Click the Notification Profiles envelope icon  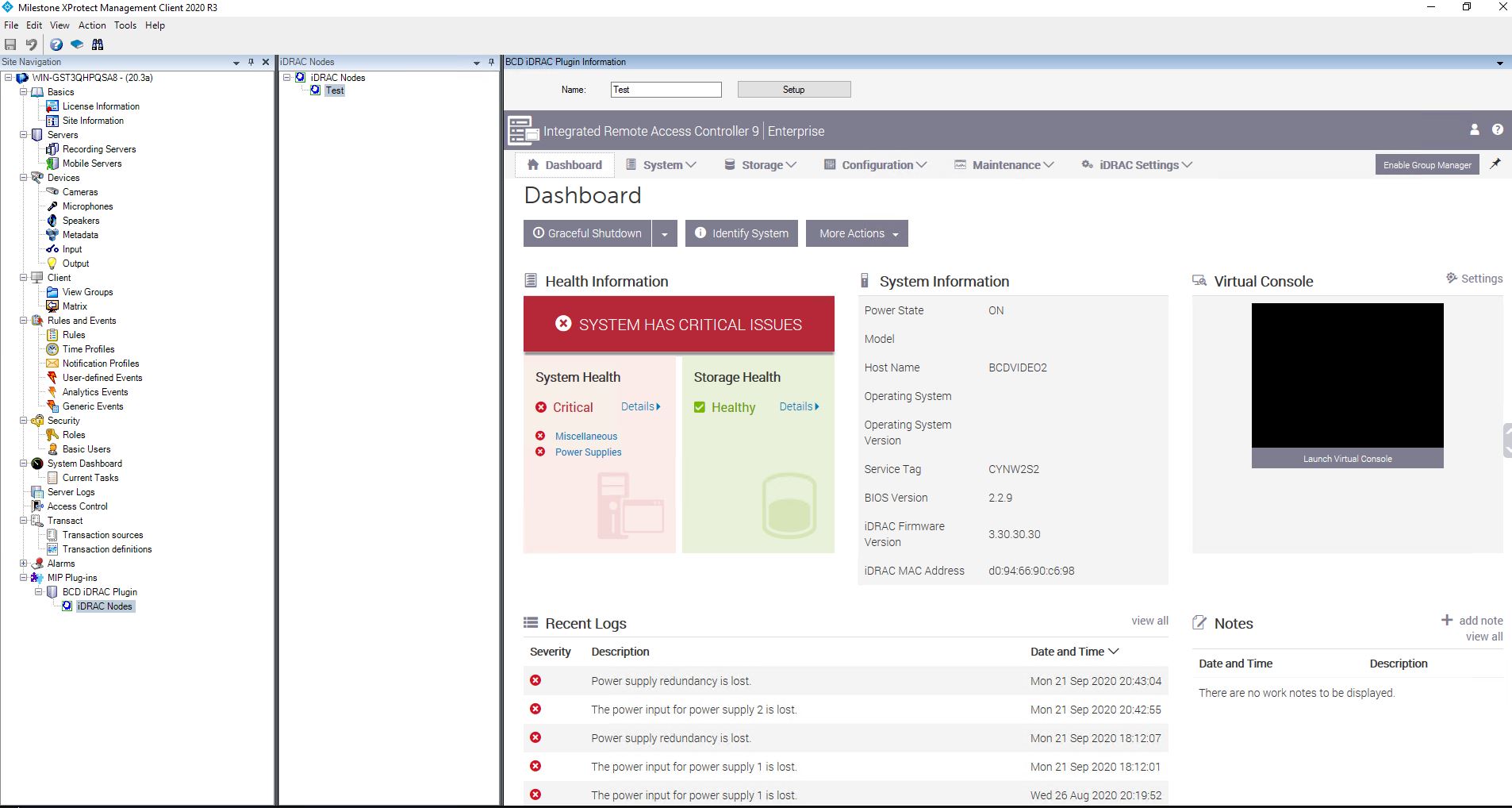click(x=52, y=364)
